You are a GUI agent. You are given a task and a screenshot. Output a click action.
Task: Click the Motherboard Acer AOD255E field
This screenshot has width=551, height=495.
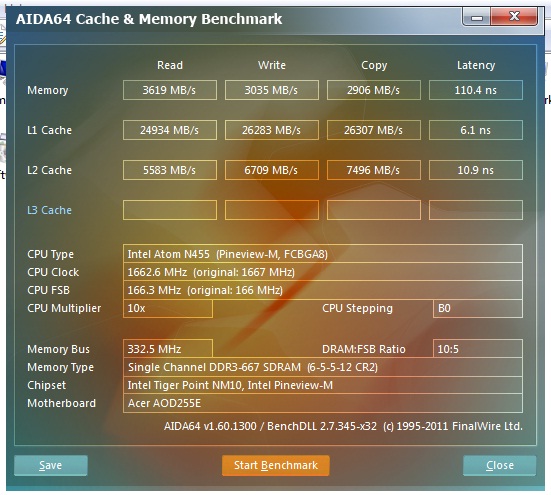pos(323,403)
